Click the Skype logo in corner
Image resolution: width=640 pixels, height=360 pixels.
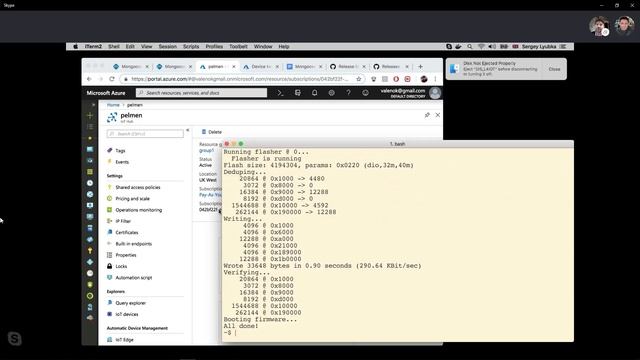(x=15, y=339)
